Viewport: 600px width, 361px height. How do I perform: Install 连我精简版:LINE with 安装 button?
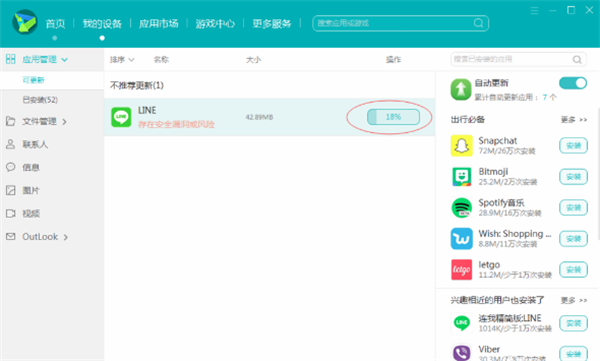[573, 323]
